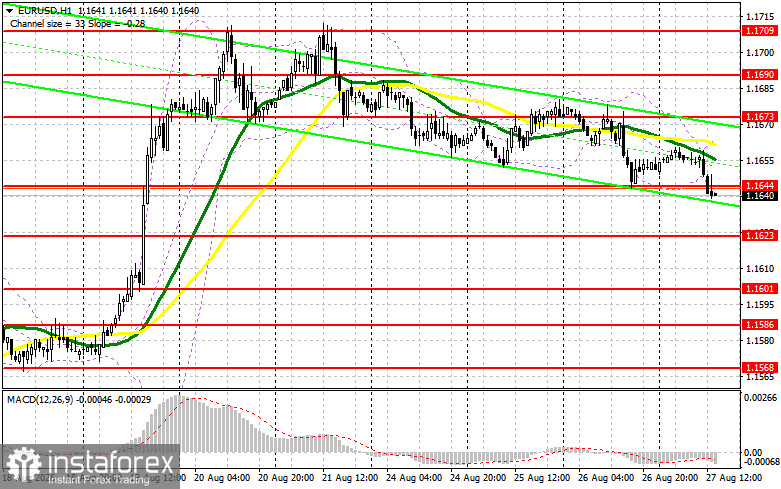Click the 1.1610 price scale value
Viewport: 781px width, 489px height.
(x=760, y=269)
